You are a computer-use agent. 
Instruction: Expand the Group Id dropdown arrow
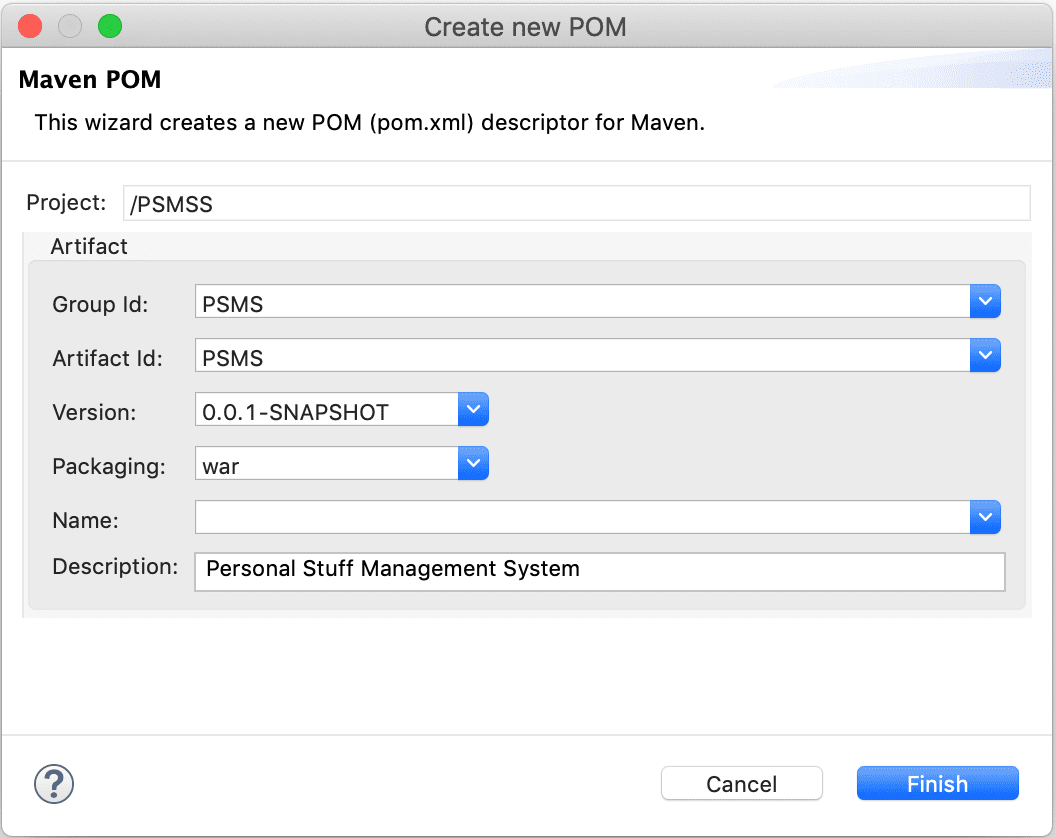tap(985, 301)
